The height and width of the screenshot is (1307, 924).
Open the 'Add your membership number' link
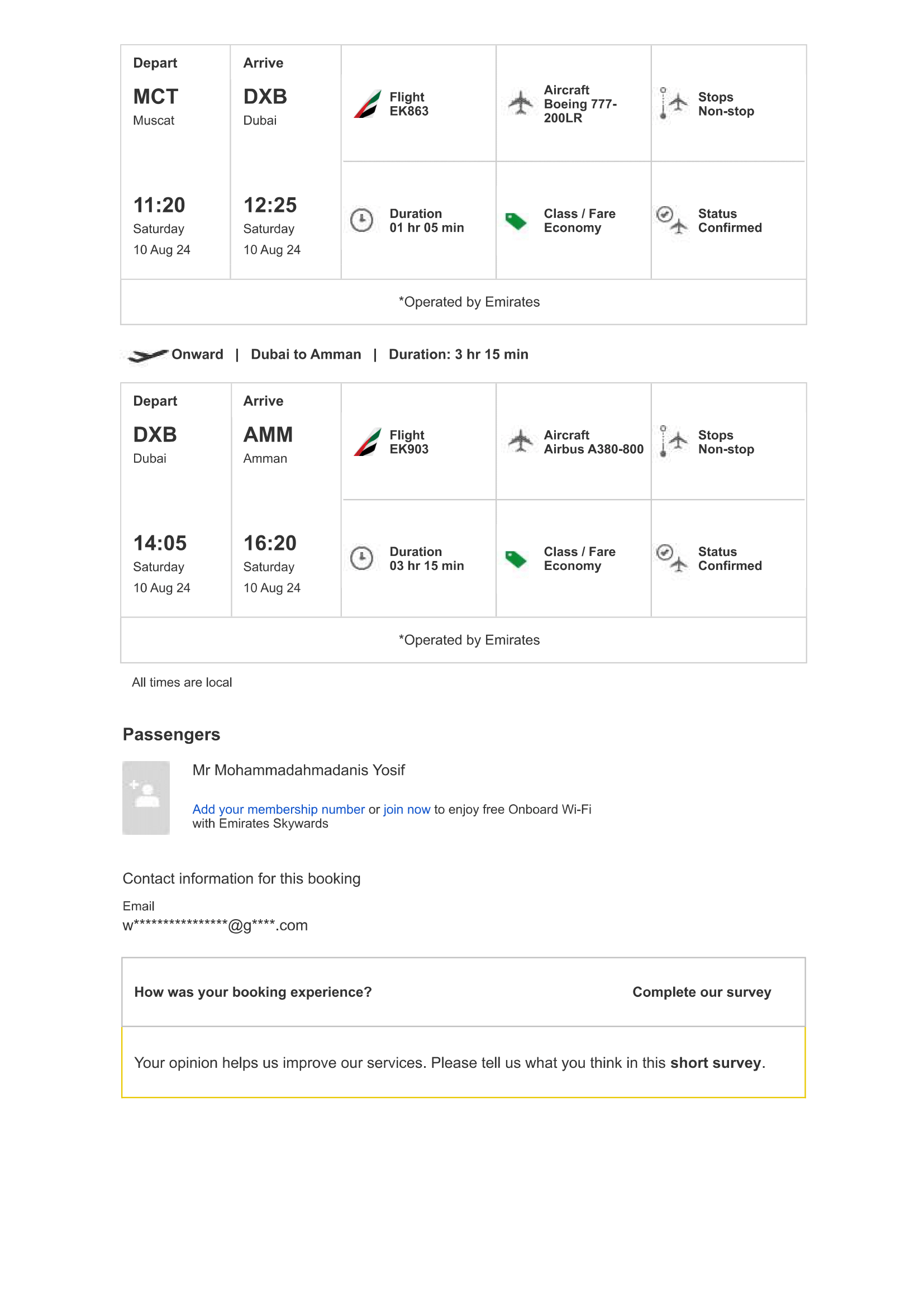point(278,809)
